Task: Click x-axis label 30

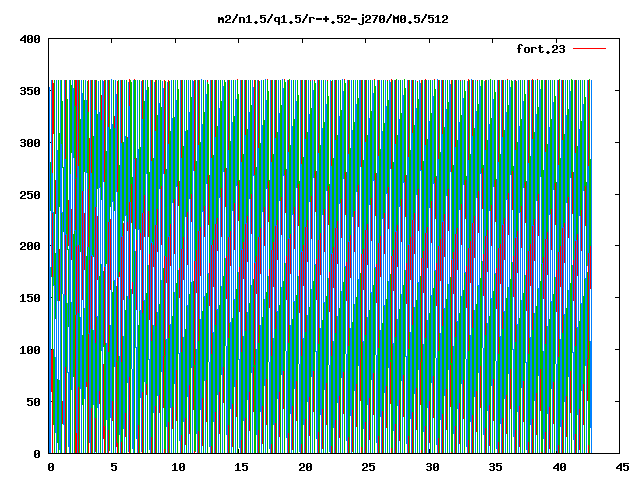Action: coord(432,467)
